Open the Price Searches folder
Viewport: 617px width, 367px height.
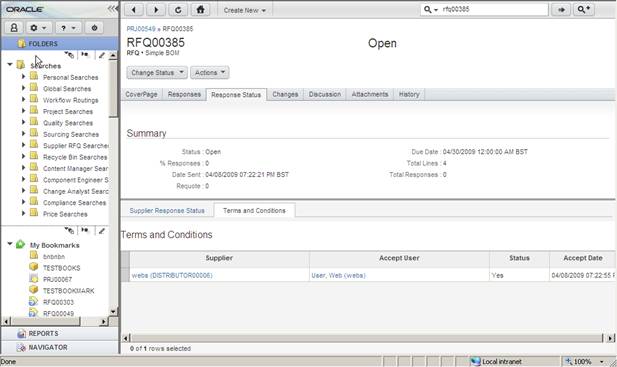65,214
